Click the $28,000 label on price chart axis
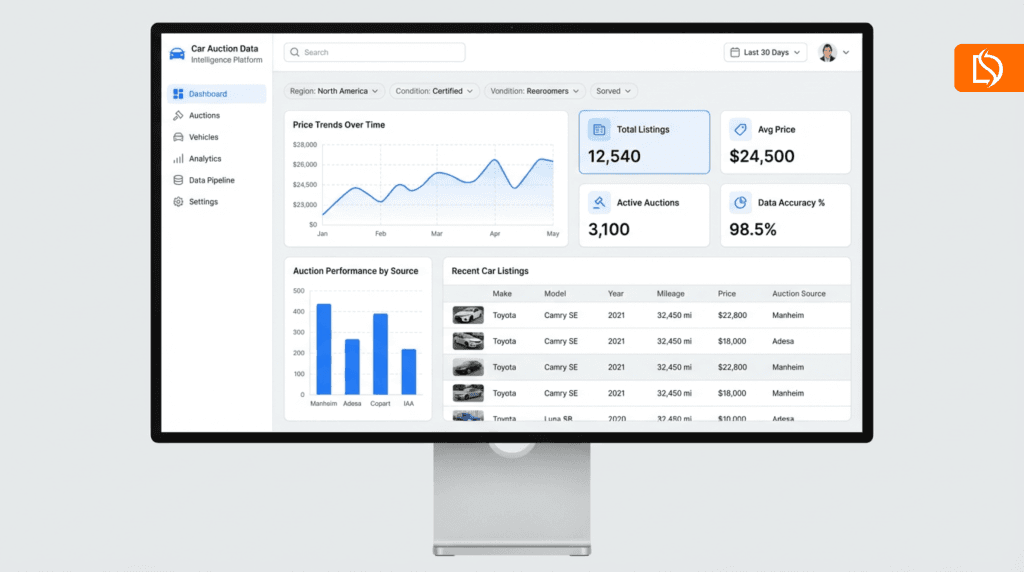The height and width of the screenshot is (572, 1024). click(x=304, y=145)
